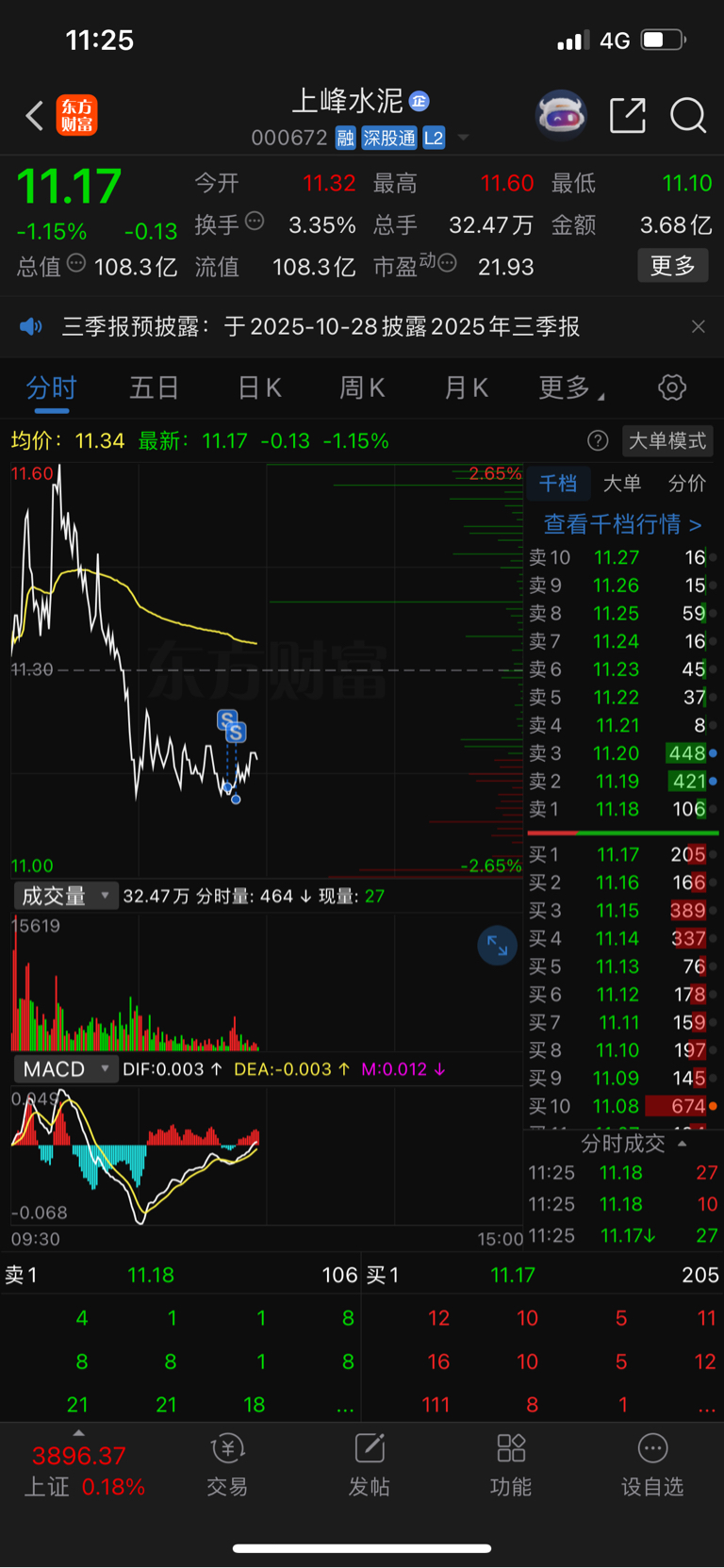Tap the info icon next to 总值
The height and width of the screenshot is (1568, 724).
[76, 263]
